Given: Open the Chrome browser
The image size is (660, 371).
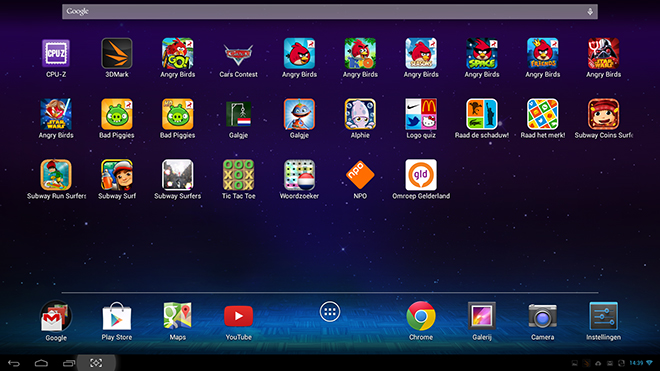Looking at the screenshot, I should click(x=421, y=316).
